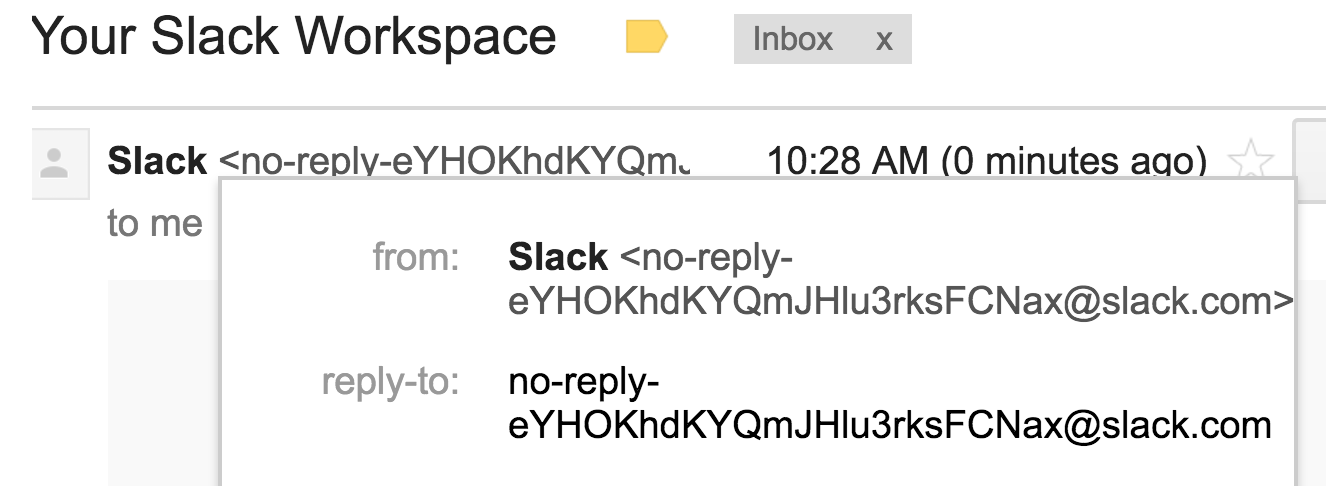Click the gray sender avatar icon

pyautogui.click(x=54, y=164)
